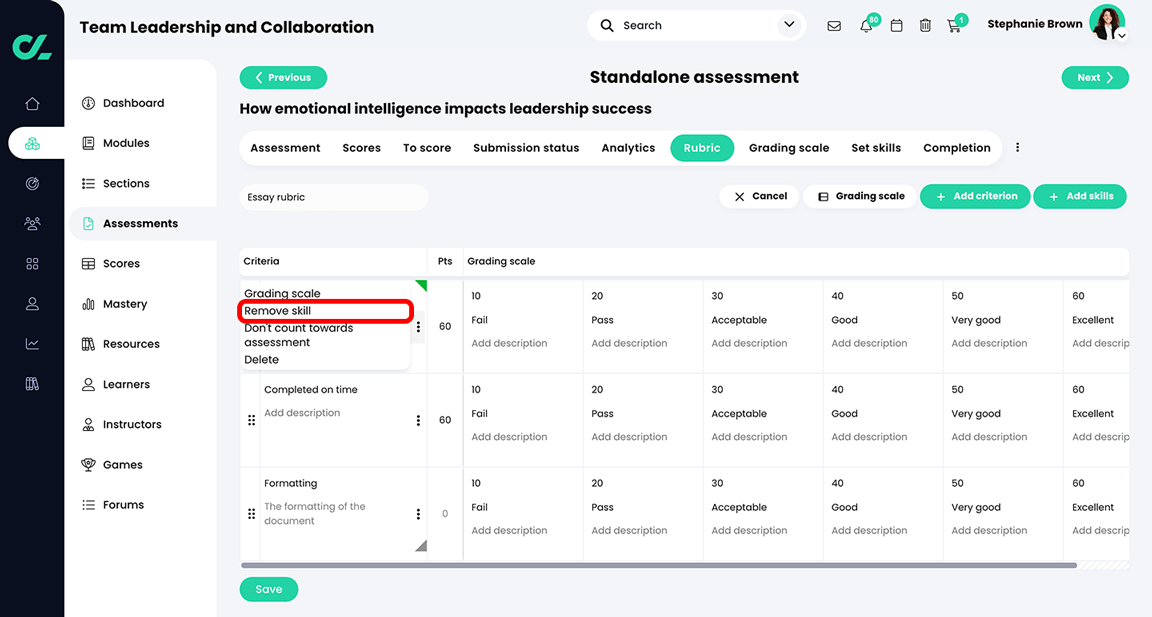Open the overflow menu beside the Completion tab
This screenshot has width=1152, height=617.
[x=1017, y=146]
